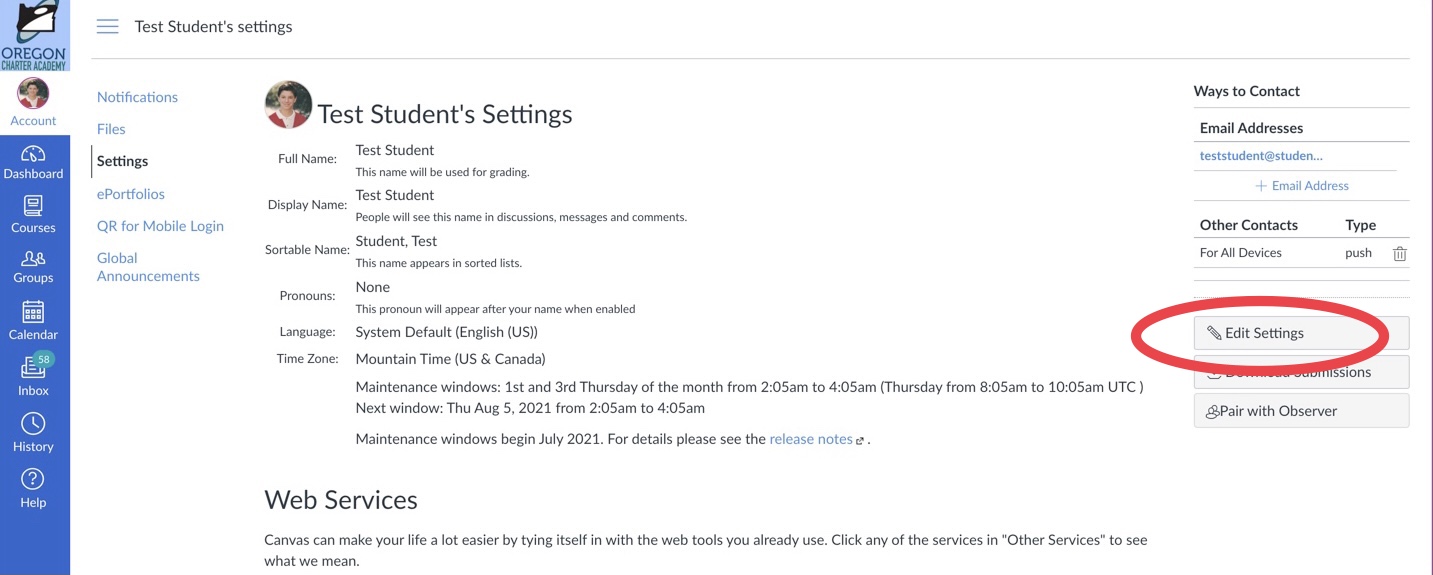The width and height of the screenshot is (1433, 575).
Task: Add a new Email Address
Action: pyautogui.click(x=1302, y=186)
